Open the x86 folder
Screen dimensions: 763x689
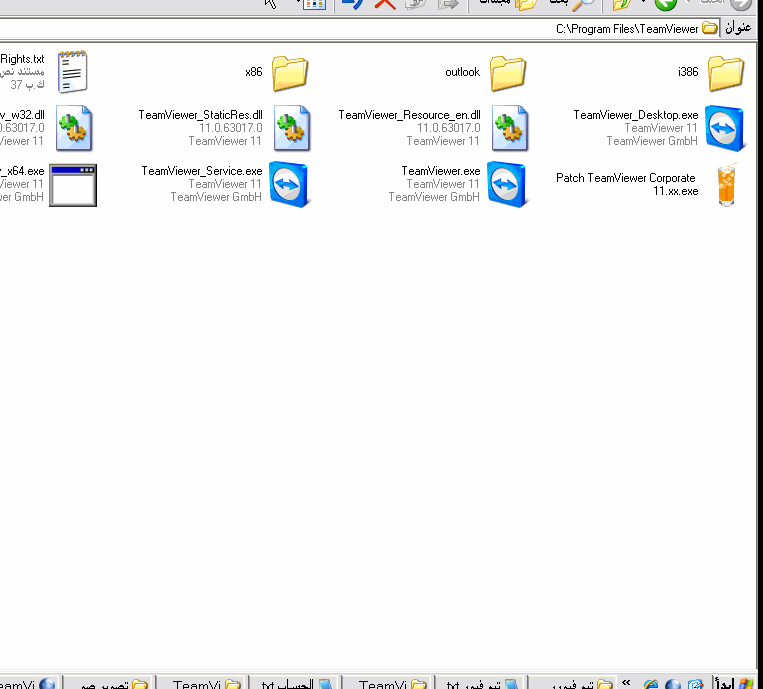(290, 73)
